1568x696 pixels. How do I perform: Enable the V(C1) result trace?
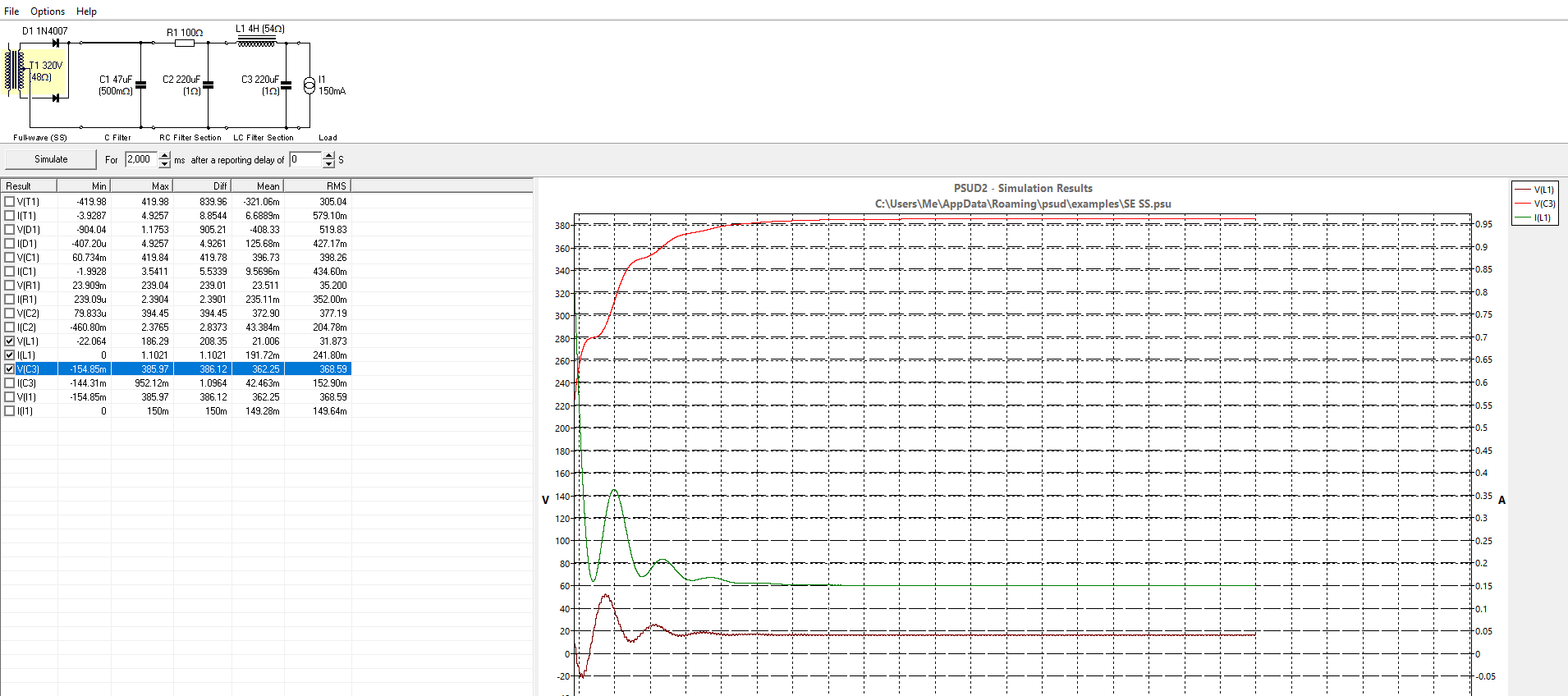point(10,257)
